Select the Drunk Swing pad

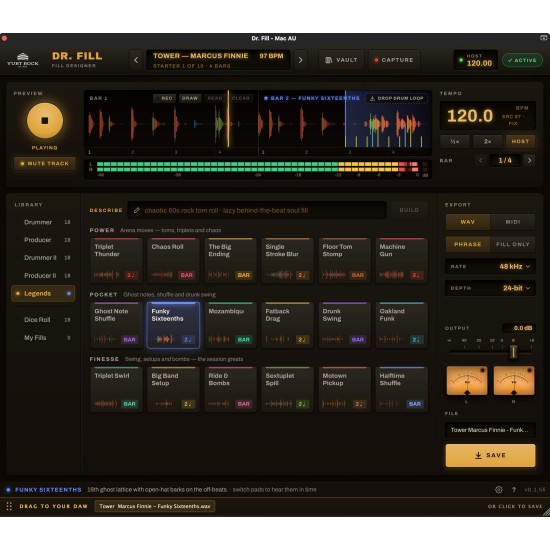344,325
